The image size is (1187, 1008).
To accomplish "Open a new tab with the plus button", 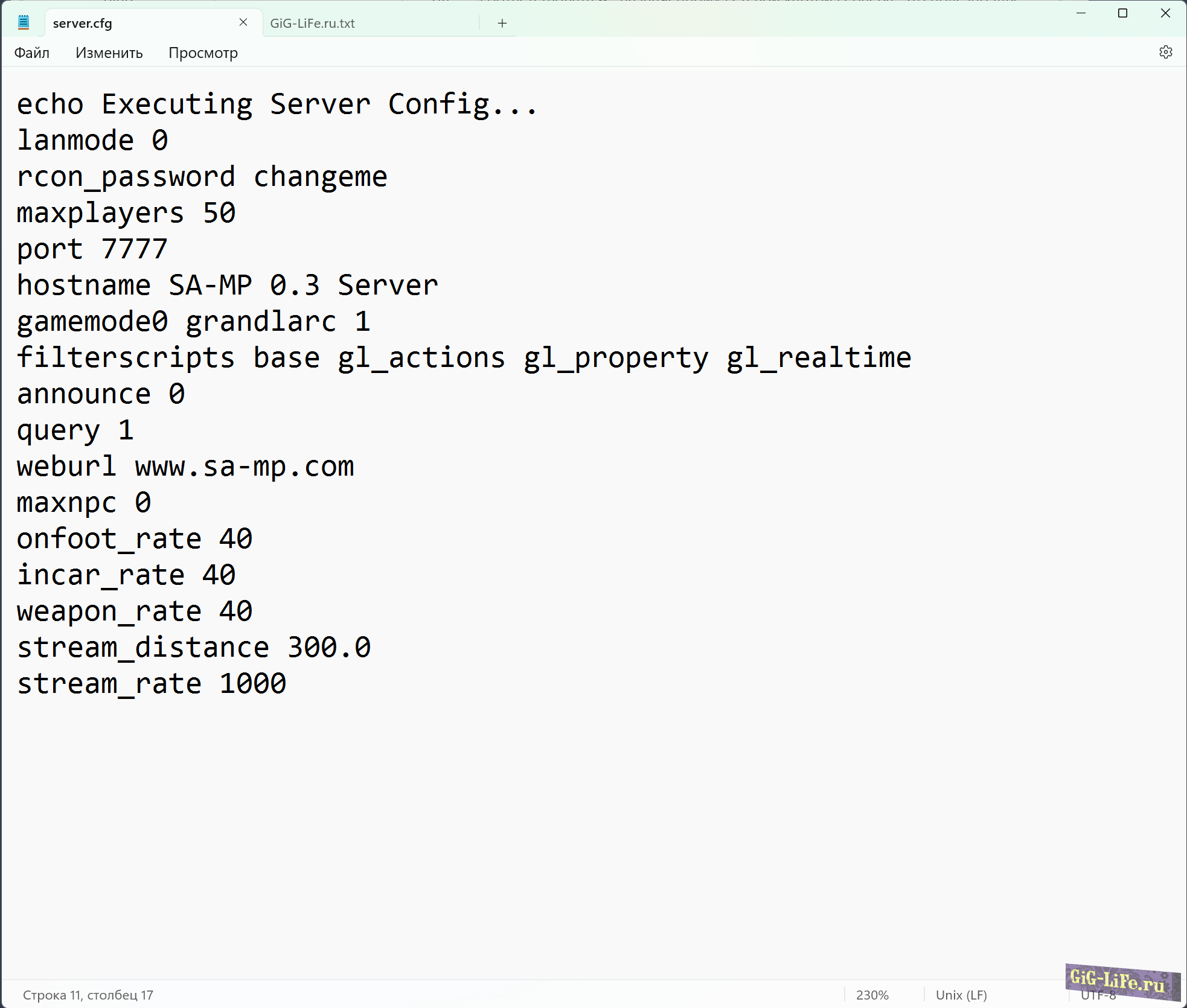I will click(x=502, y=24).
